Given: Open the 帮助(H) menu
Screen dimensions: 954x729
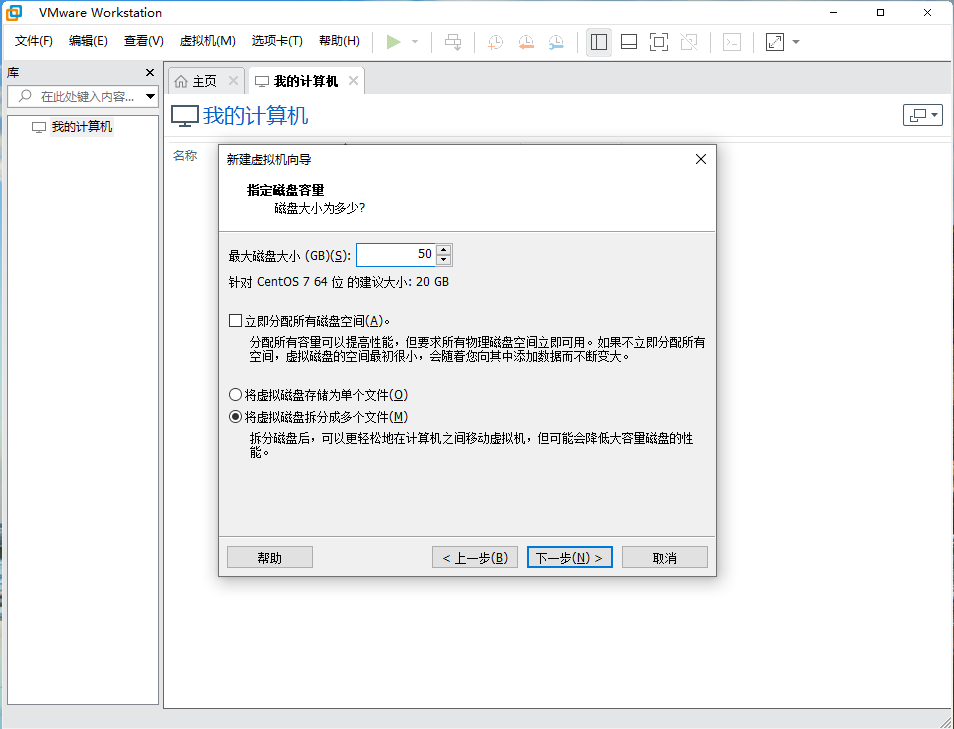Looking at the screenshot, I should tap(339, 41).
